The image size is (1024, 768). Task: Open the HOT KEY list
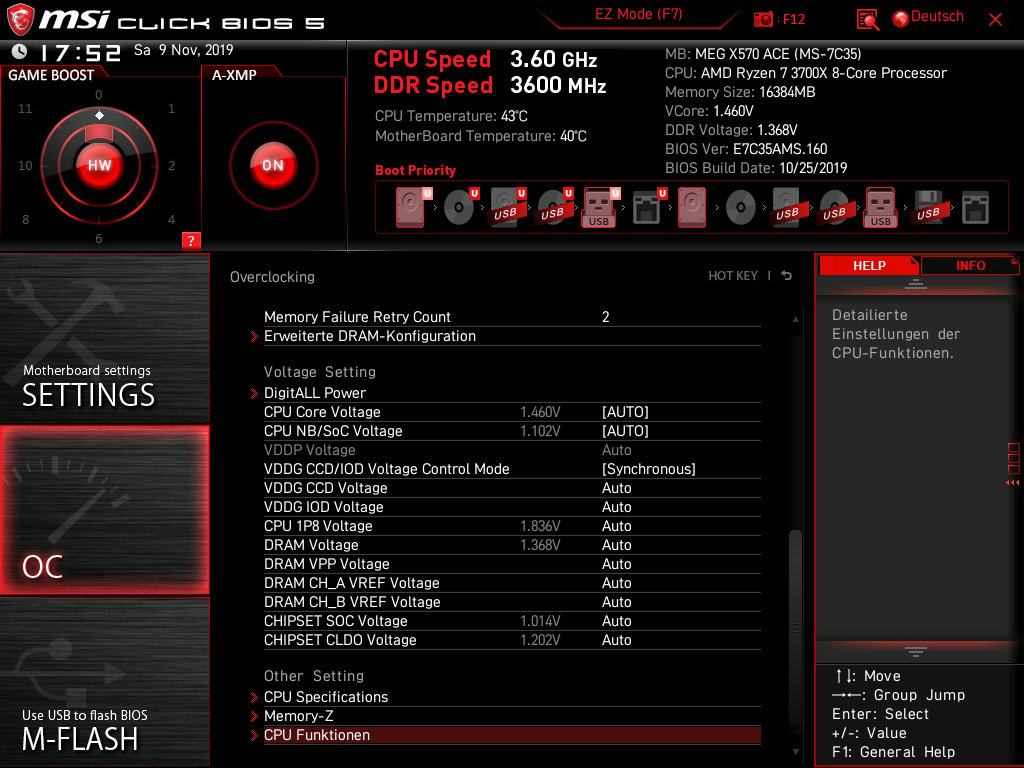tap(733, 276)
